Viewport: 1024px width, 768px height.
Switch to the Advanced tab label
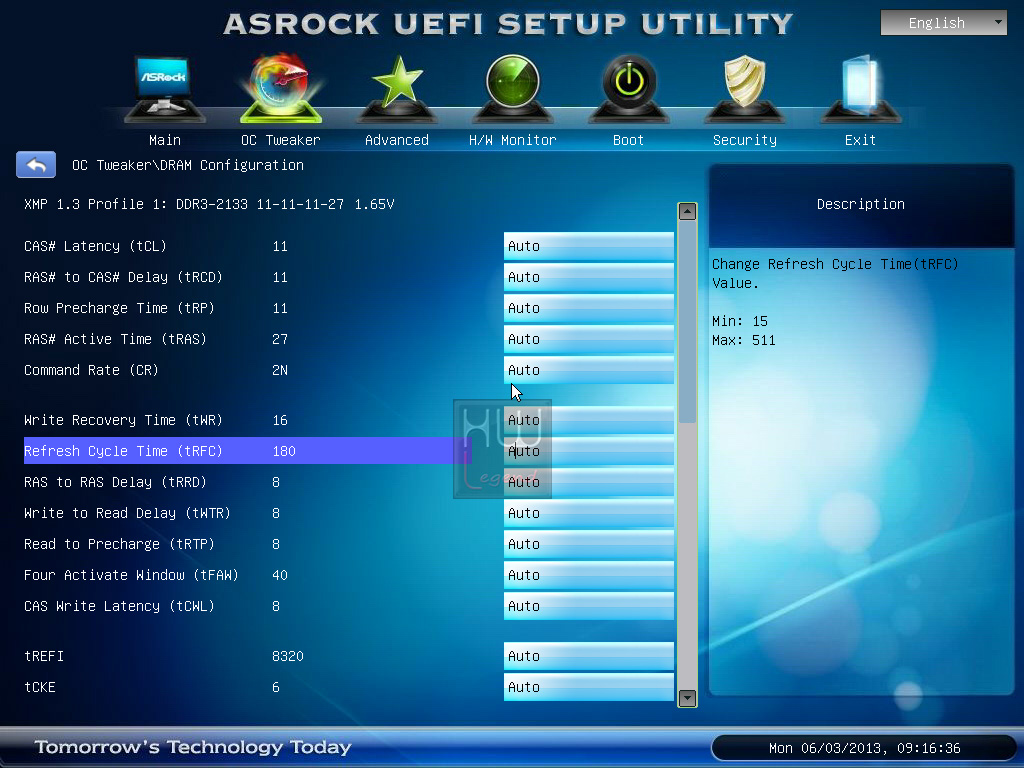coord(396,140)
